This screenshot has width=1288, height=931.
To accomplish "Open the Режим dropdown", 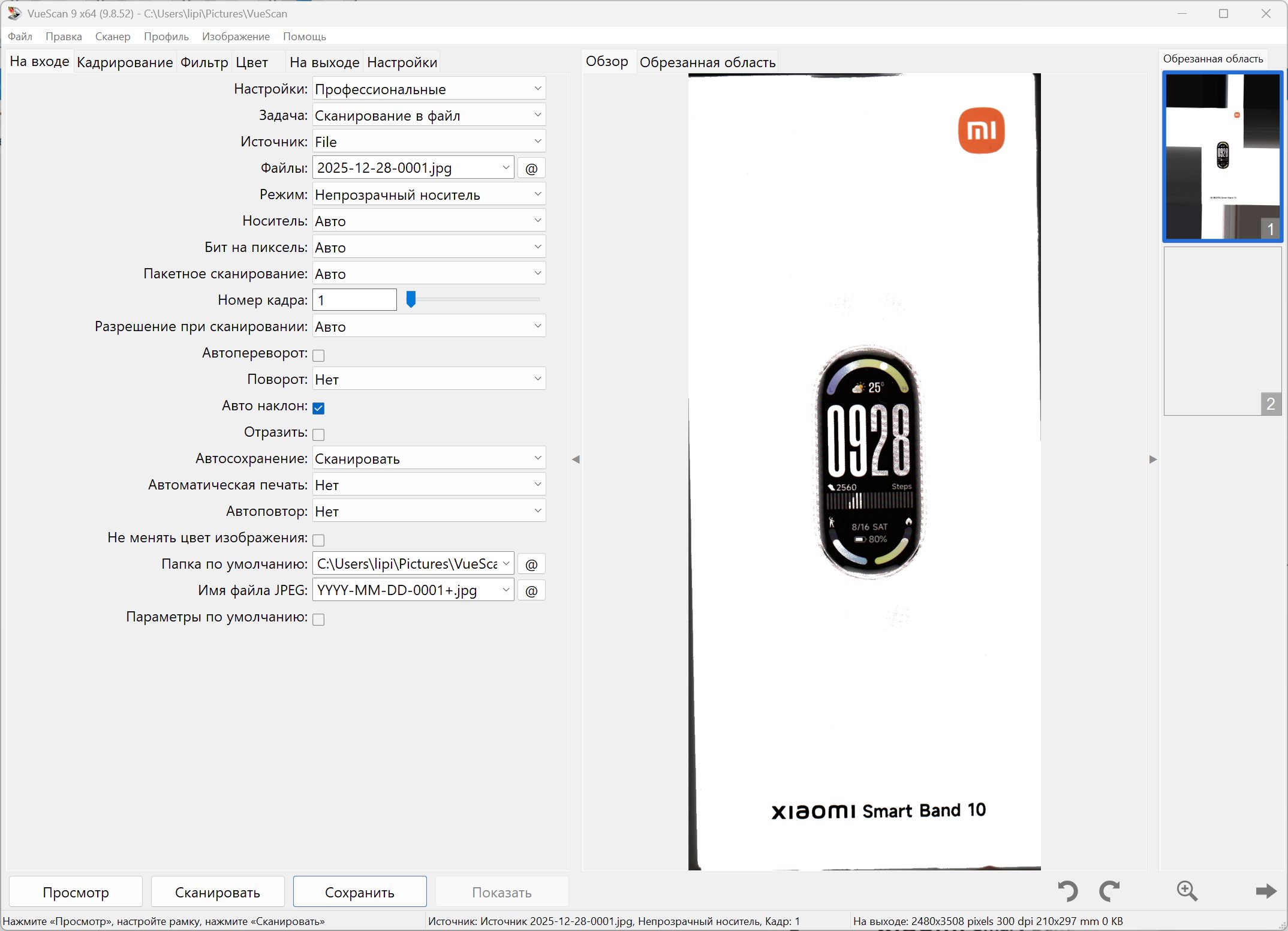I will coord(429,195).
